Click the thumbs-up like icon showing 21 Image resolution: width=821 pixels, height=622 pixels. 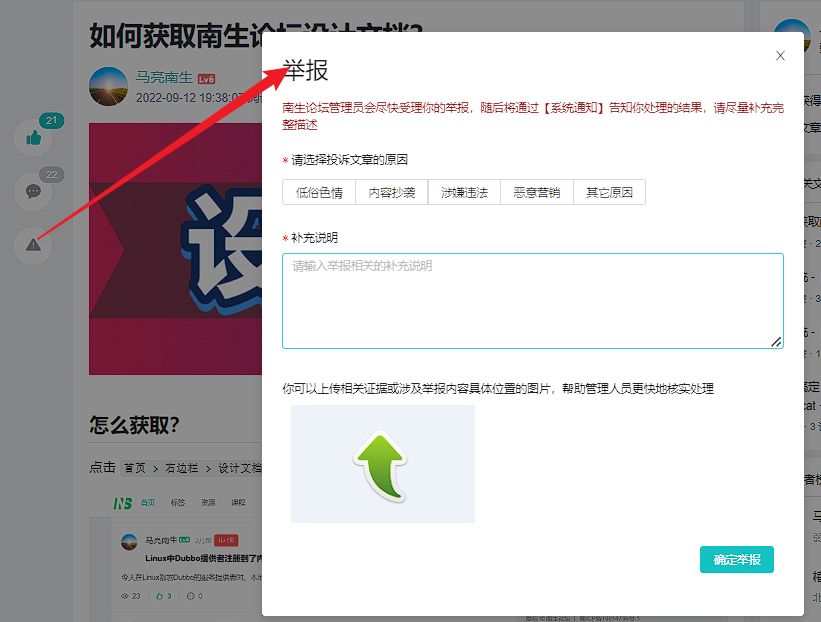point(32,137)
